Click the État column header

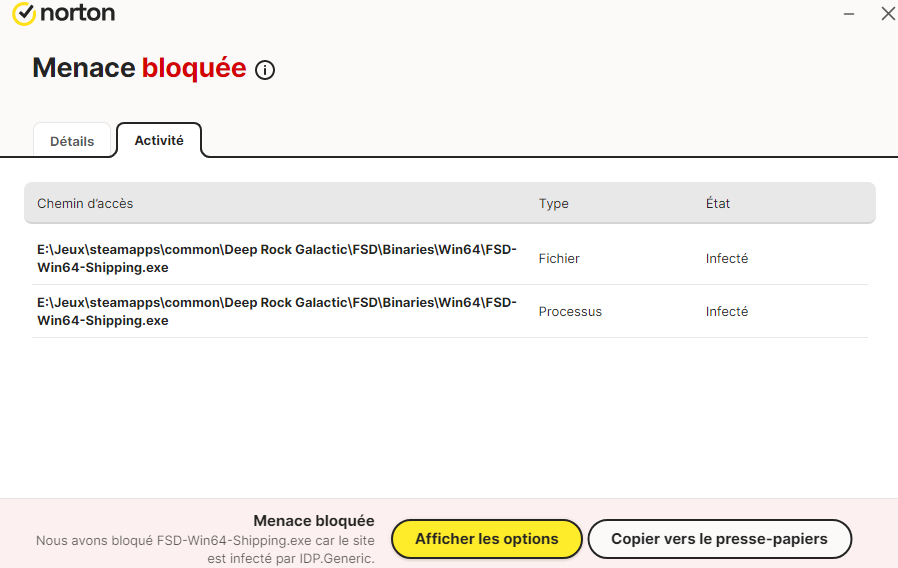pos(718,203)
